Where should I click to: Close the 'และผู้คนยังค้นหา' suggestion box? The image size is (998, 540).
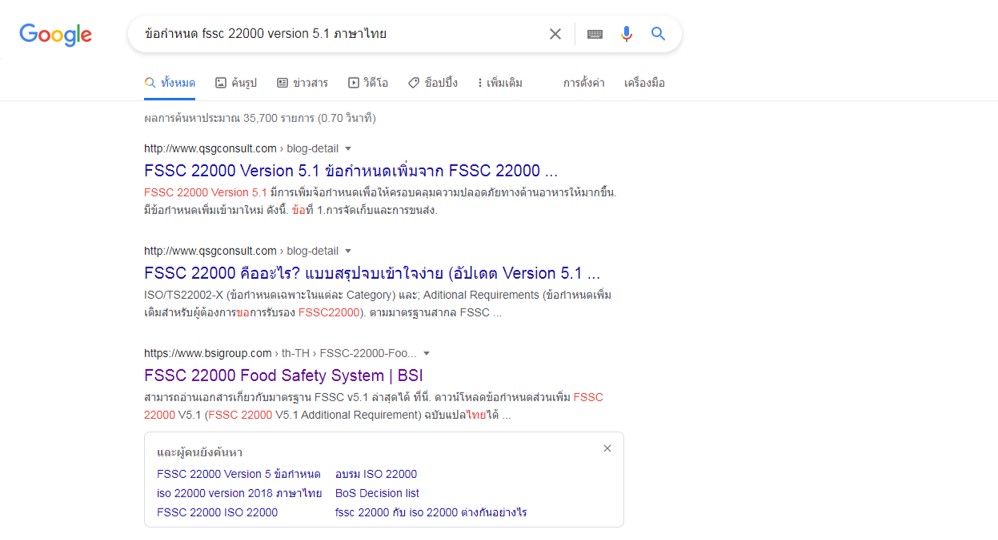[x=607, y=448]
